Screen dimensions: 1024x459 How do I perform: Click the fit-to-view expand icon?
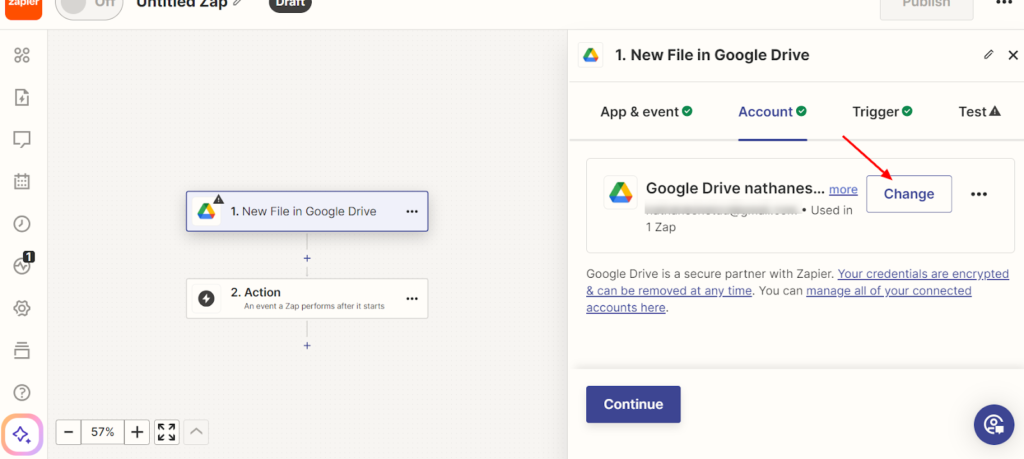pos(167,432)
